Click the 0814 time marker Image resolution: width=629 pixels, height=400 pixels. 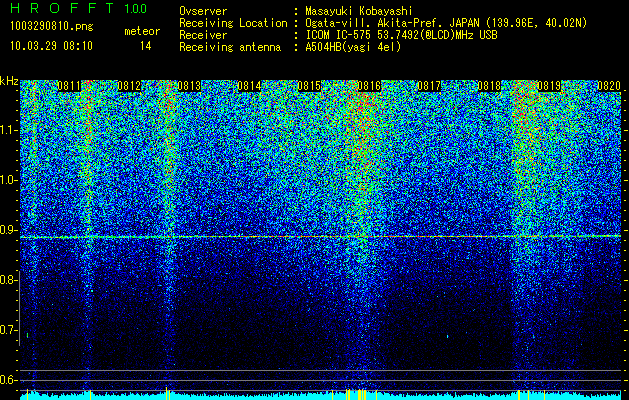point(249,86)
